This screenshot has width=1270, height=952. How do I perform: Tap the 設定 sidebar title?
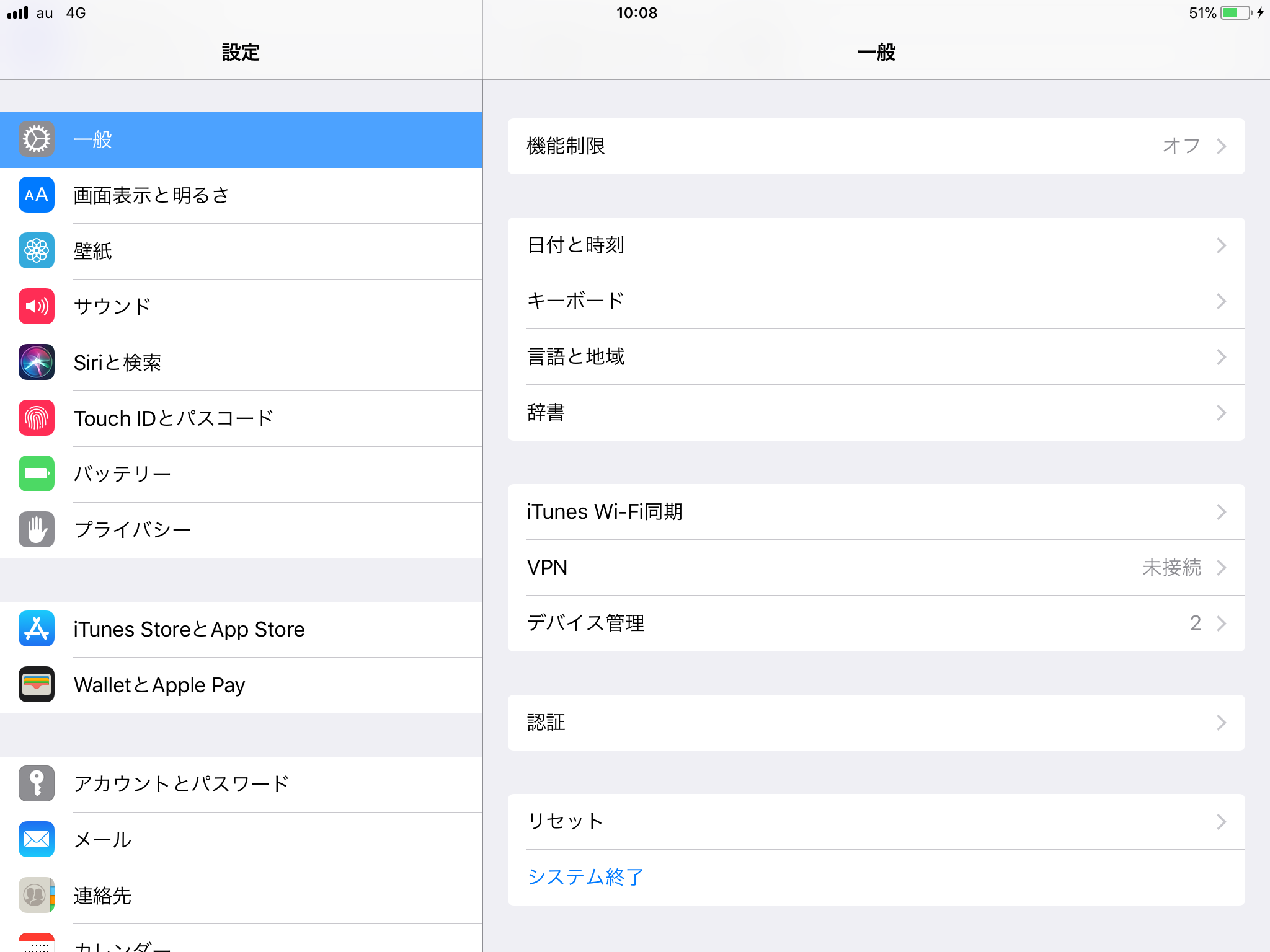241,53
